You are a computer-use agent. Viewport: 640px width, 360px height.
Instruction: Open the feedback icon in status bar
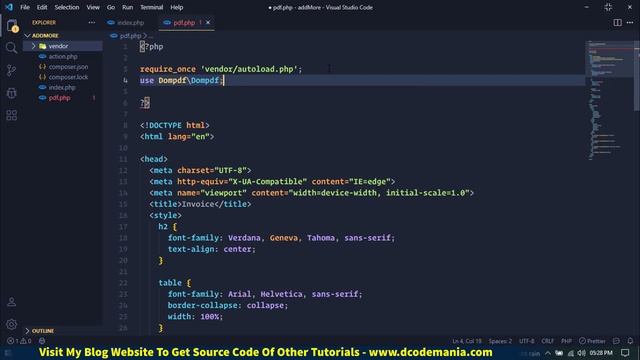pyautogui.click(x=616, y=341)
